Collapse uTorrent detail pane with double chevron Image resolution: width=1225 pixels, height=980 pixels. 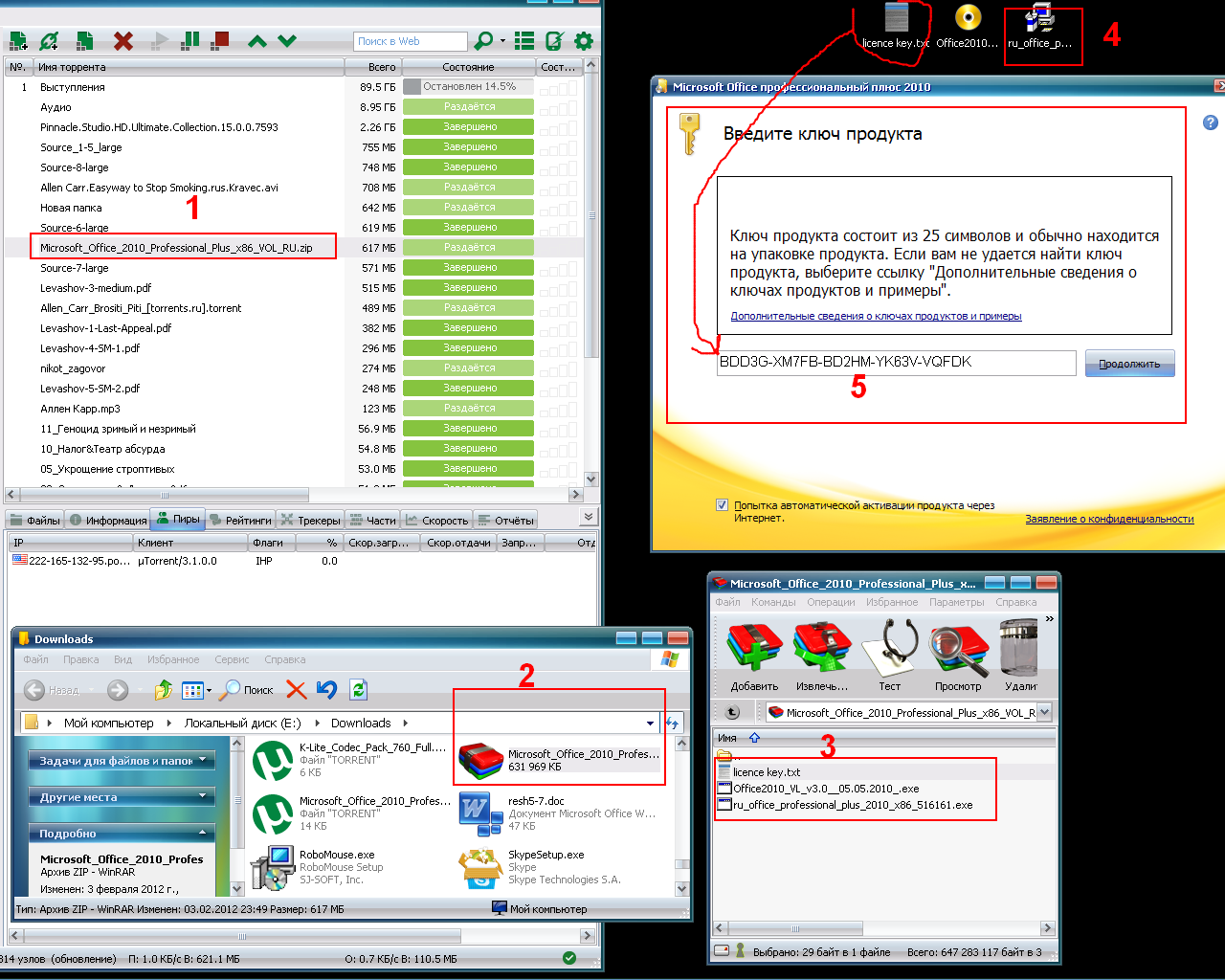(x=588, y=517)
